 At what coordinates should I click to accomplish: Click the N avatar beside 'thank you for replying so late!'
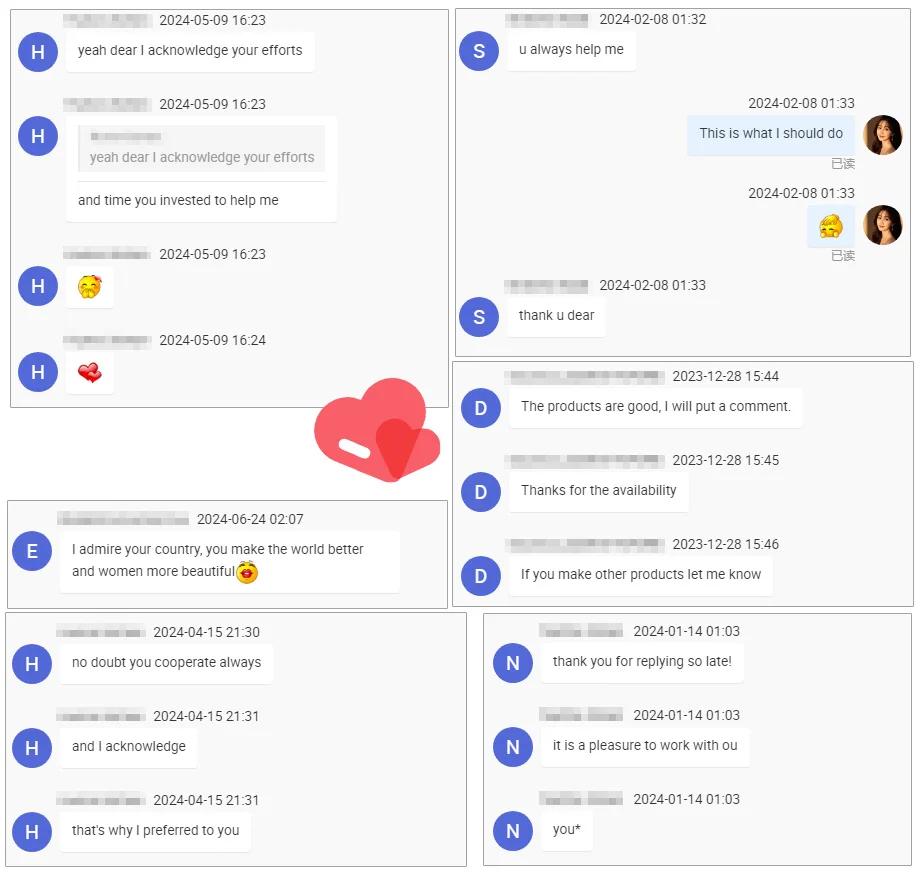(513, 663)
